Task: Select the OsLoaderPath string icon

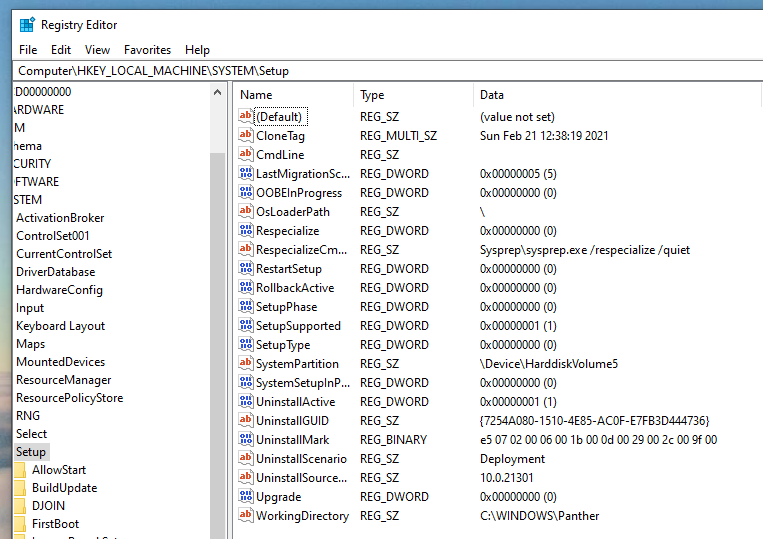Action: [x=246, y=211]
